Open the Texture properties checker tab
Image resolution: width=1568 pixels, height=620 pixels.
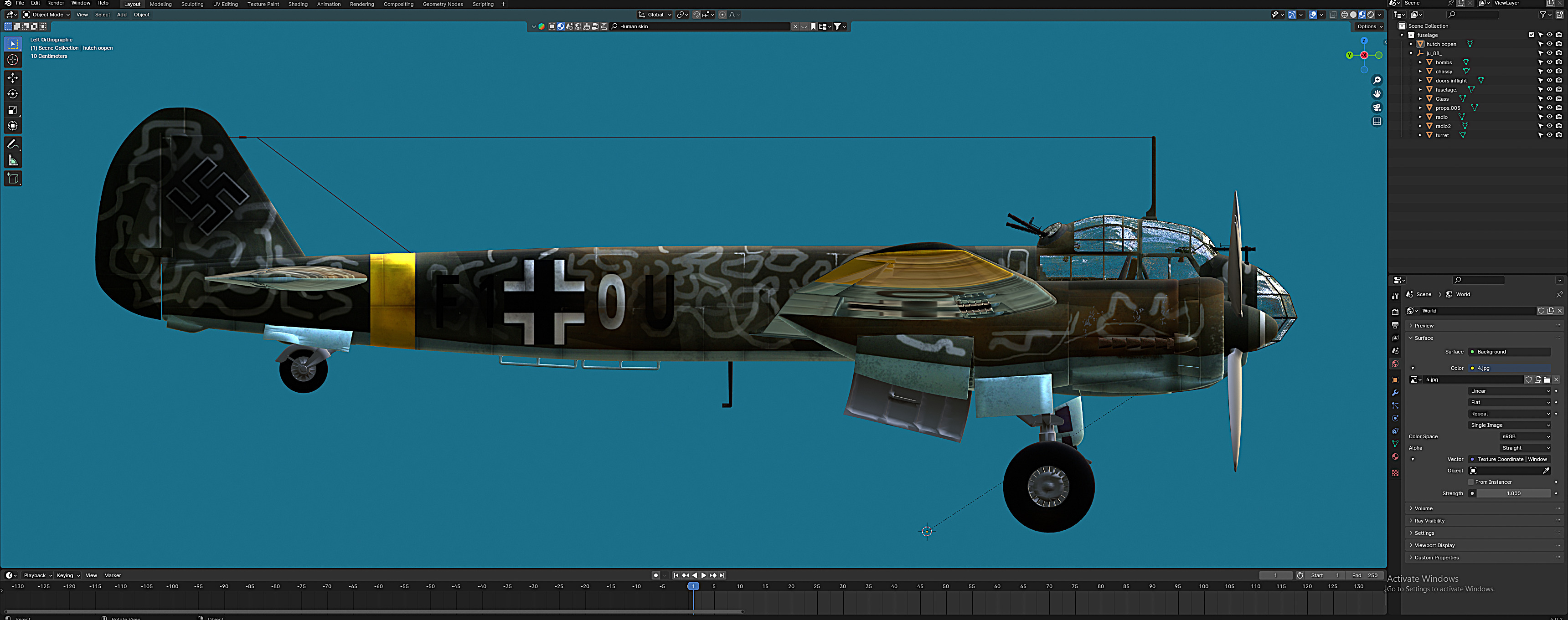click(x=1395, y=473)
